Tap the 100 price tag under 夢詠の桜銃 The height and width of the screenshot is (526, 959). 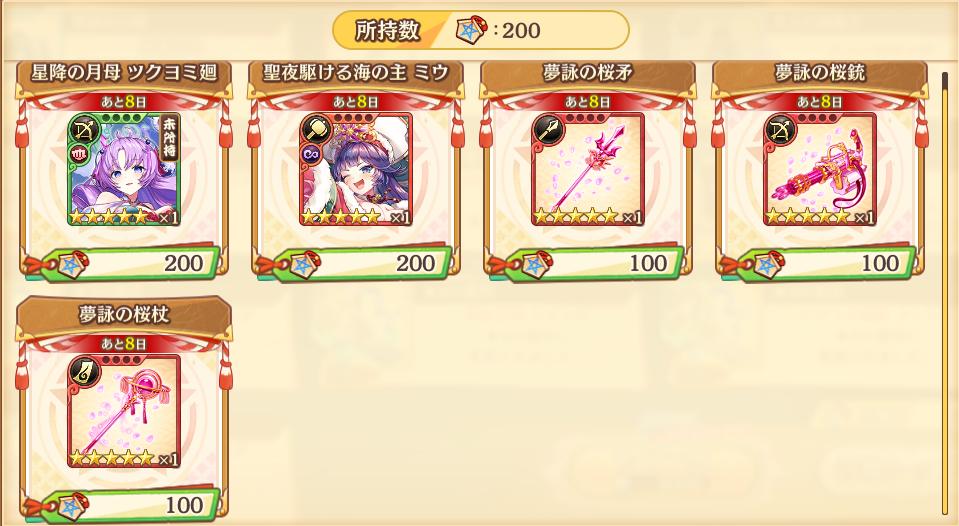818,264
